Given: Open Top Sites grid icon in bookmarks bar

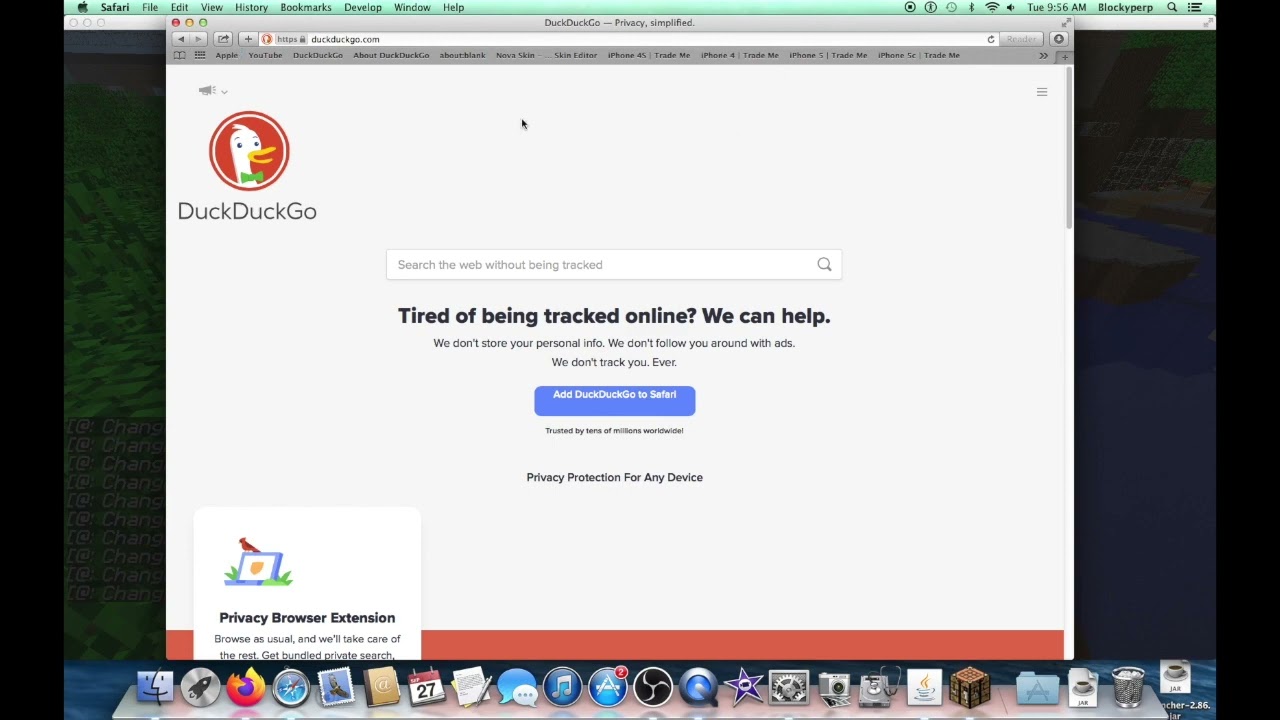Looking at the screenshot, I should pos(200,55).
